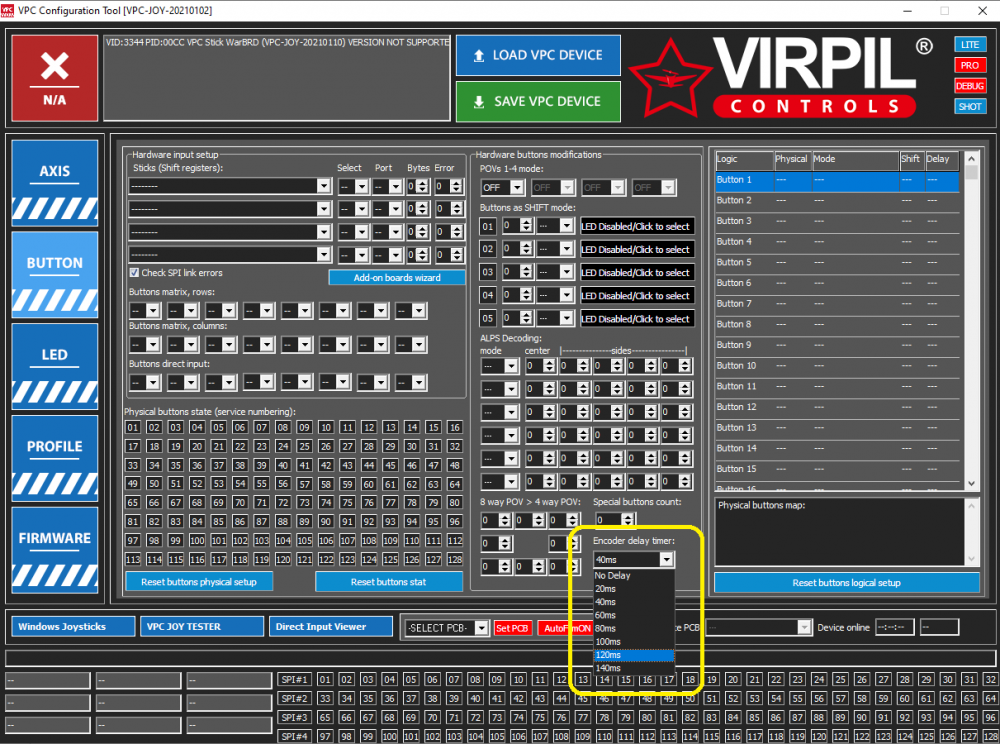Click the Set PCB button
Screen dimensions: 1000x744
point(512,628)
